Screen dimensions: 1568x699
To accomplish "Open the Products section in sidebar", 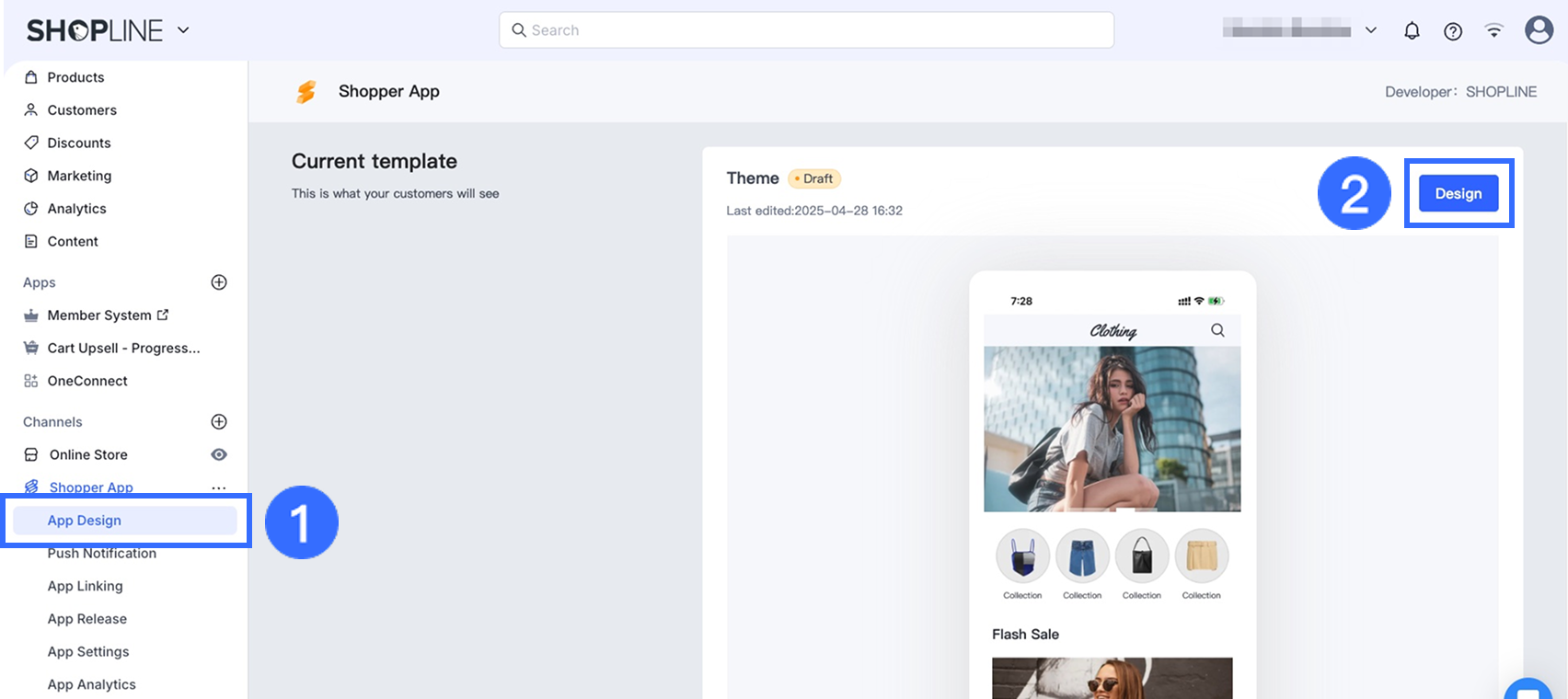I will pos(75,77).
